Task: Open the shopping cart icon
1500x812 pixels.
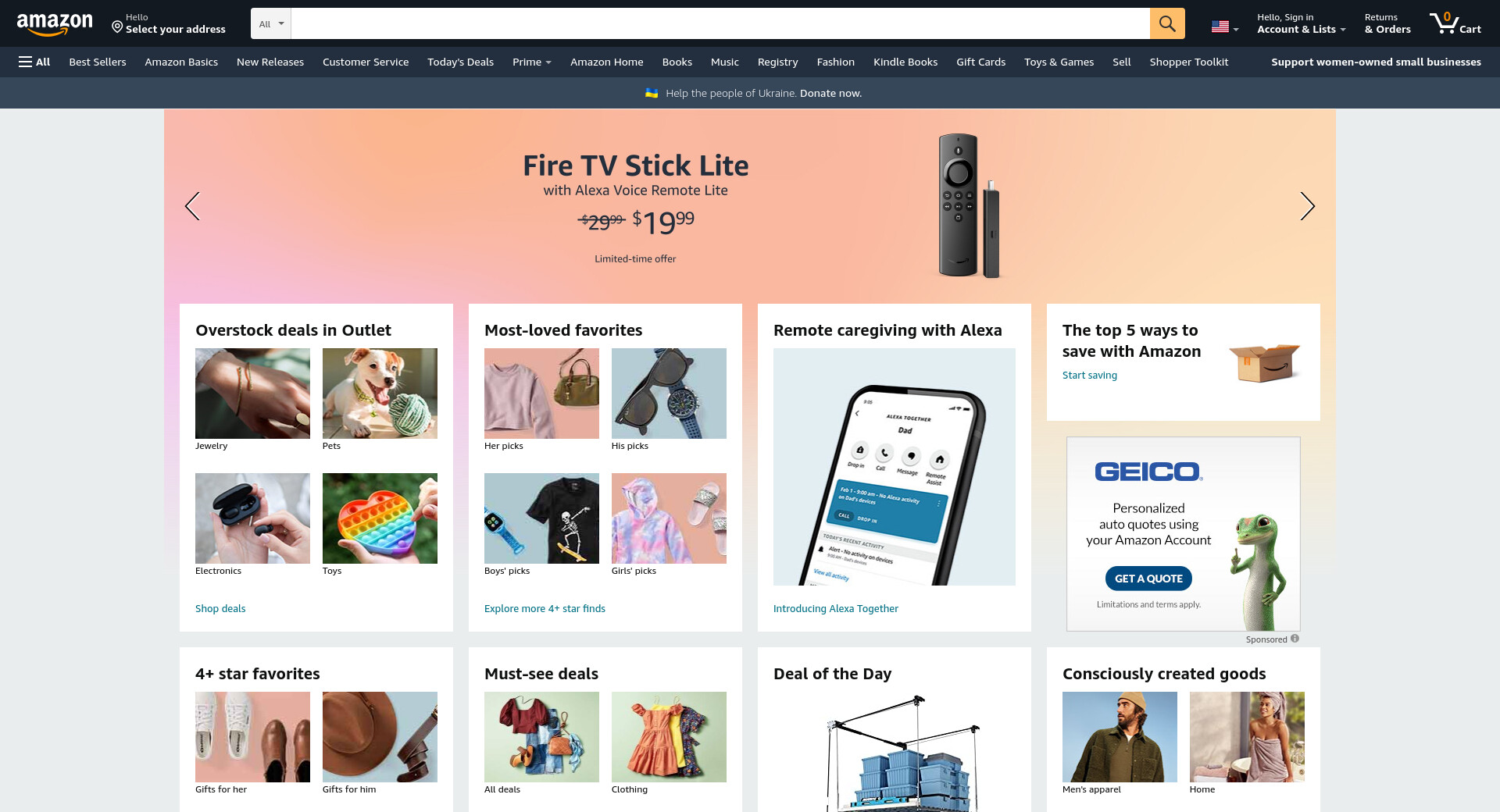Action: coord(1455,23)
